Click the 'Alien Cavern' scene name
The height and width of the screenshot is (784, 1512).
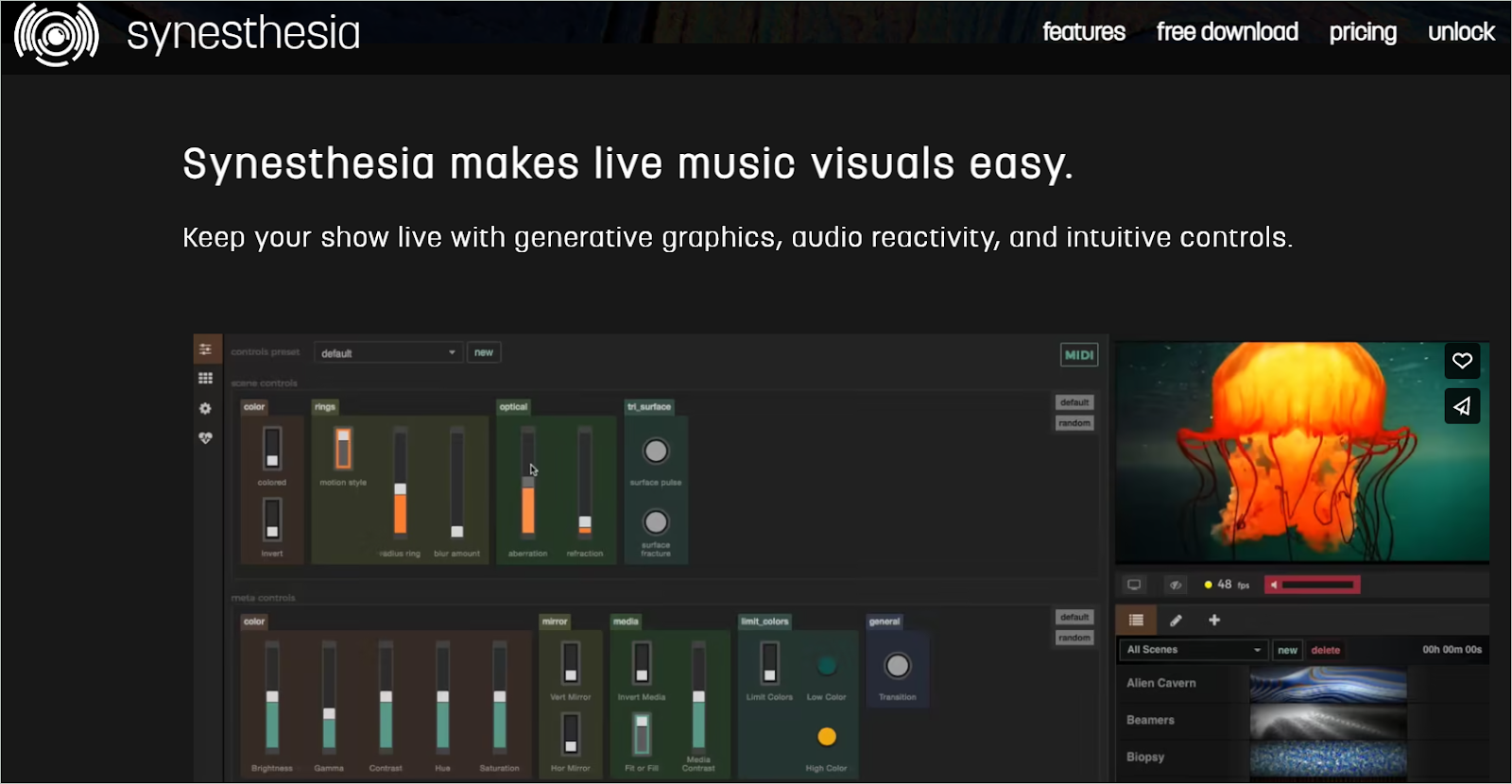(x=1161, y=683)
